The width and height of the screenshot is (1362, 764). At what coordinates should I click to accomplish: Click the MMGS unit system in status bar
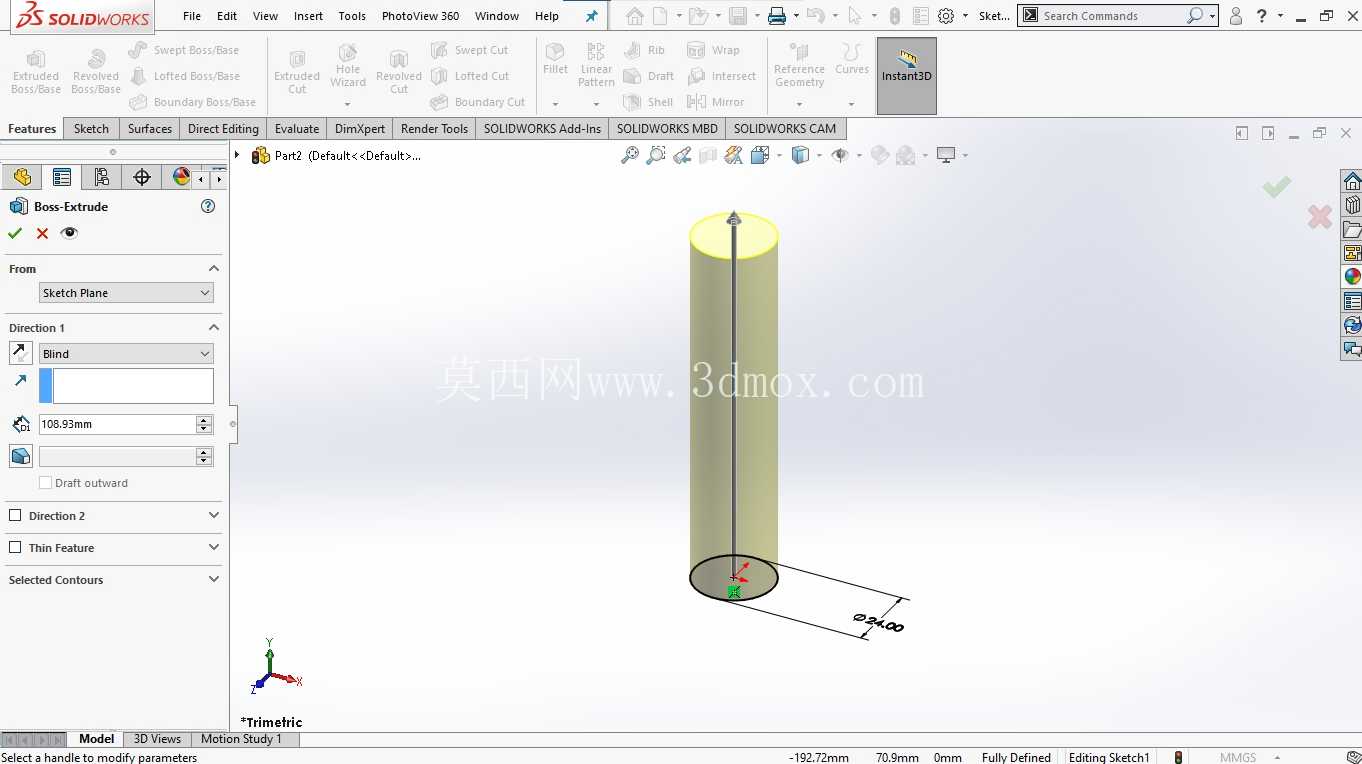1238,757
